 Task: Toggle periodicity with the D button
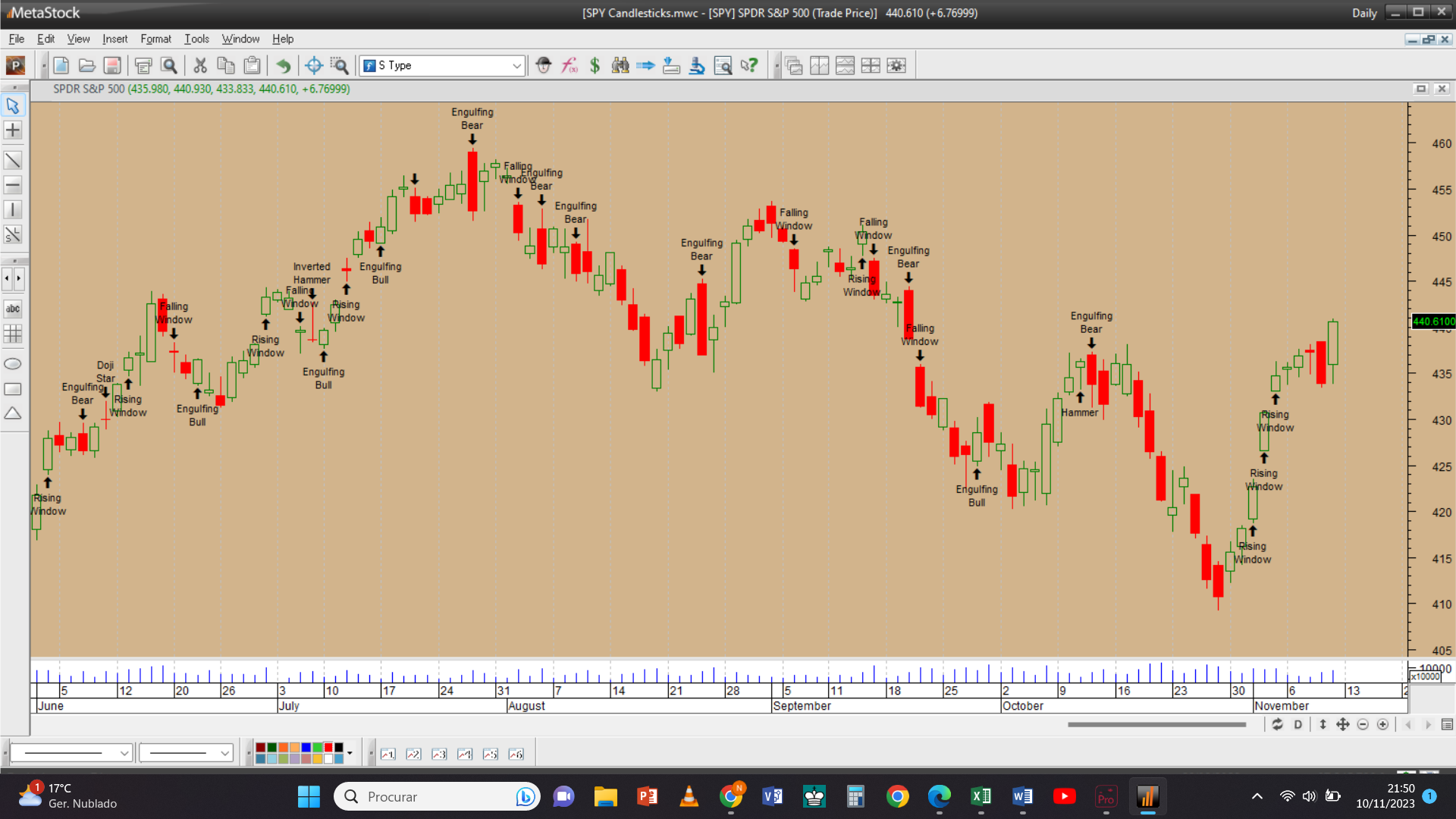point(1298,725)
